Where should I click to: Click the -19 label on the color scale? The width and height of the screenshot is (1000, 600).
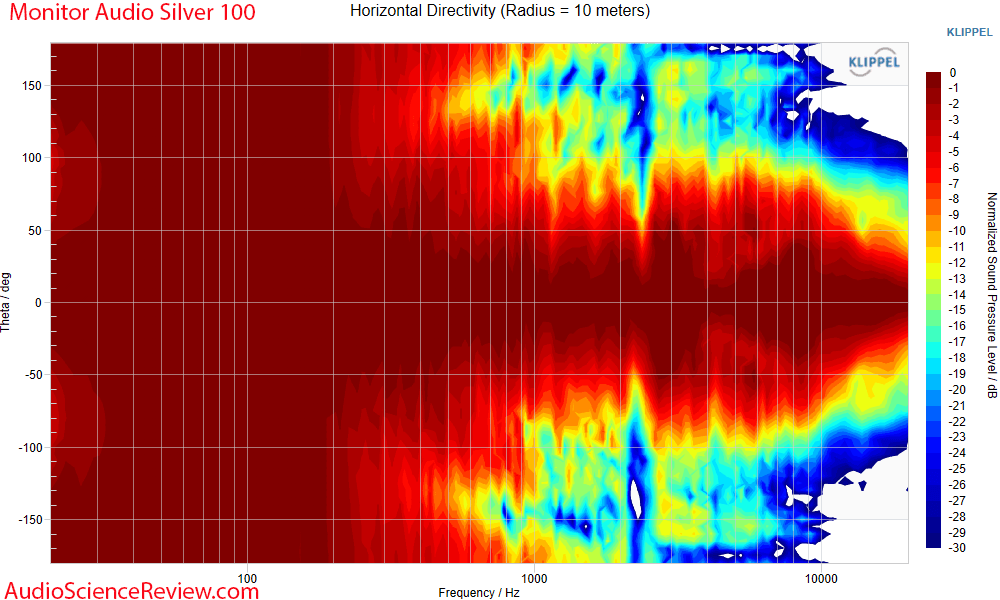[956, 374]
